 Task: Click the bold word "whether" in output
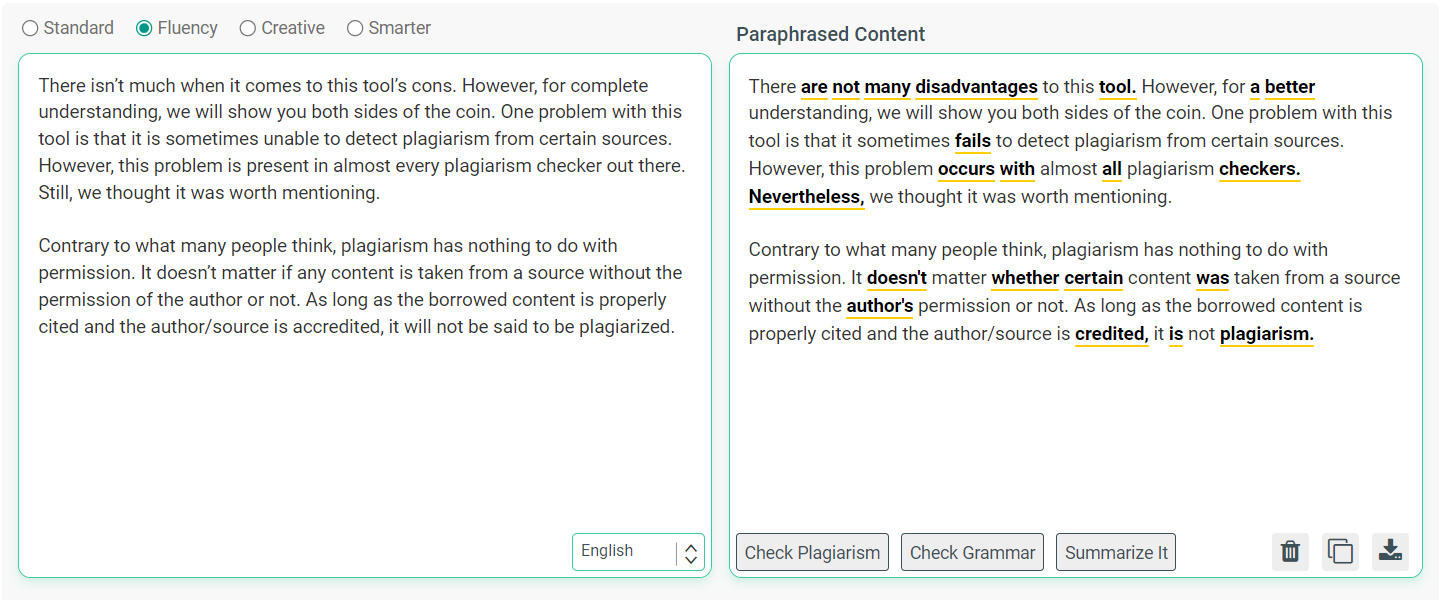1025,278
